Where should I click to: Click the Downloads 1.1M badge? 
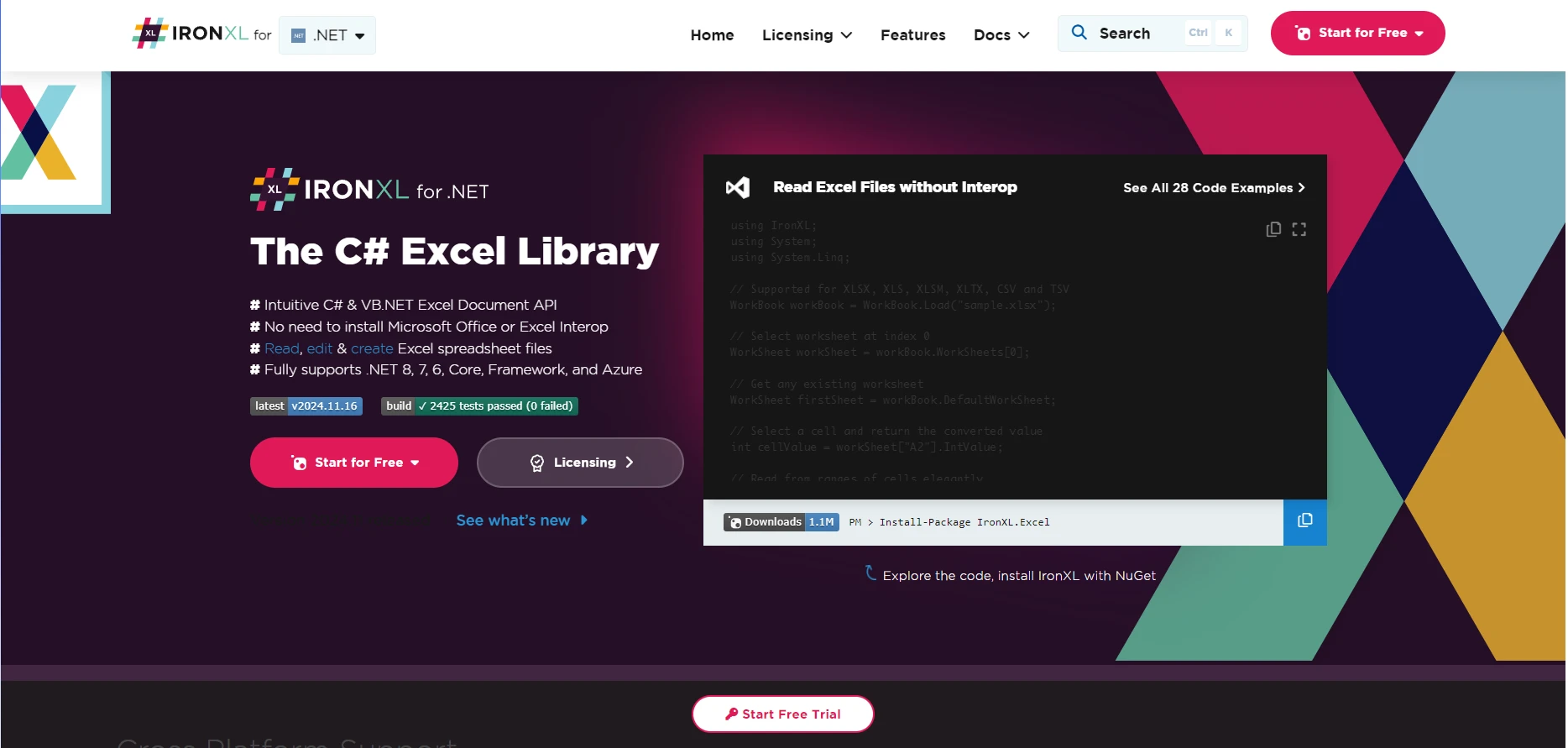point(781,522)
